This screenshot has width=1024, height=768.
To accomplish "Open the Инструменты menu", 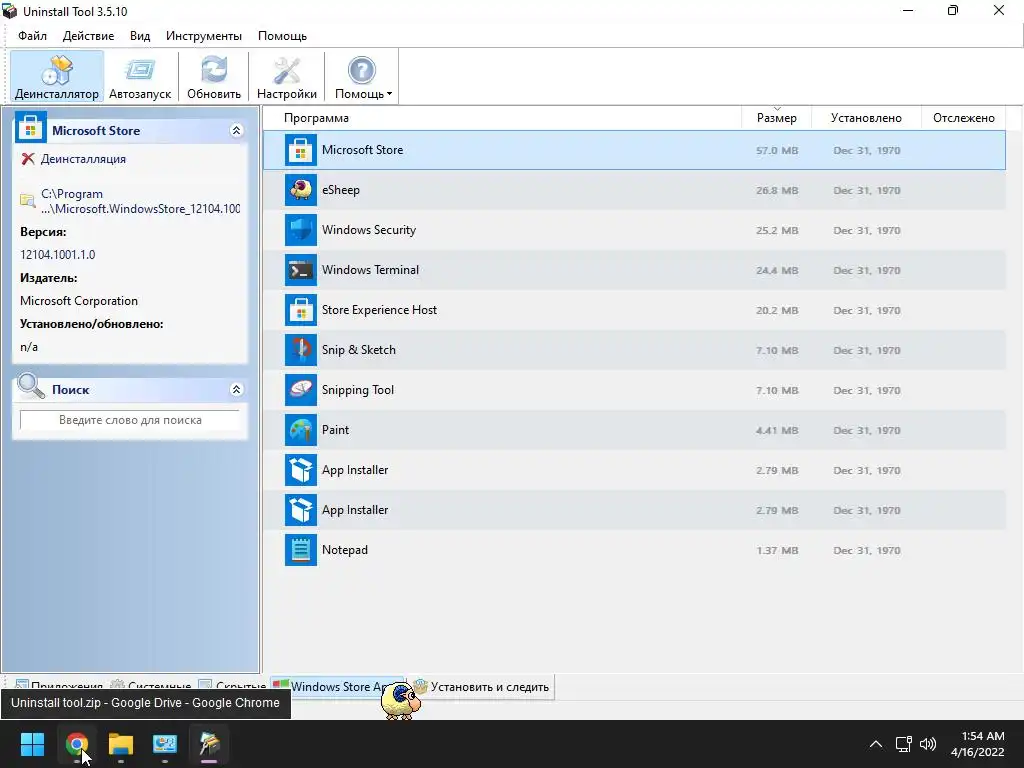I will (204, 36).
